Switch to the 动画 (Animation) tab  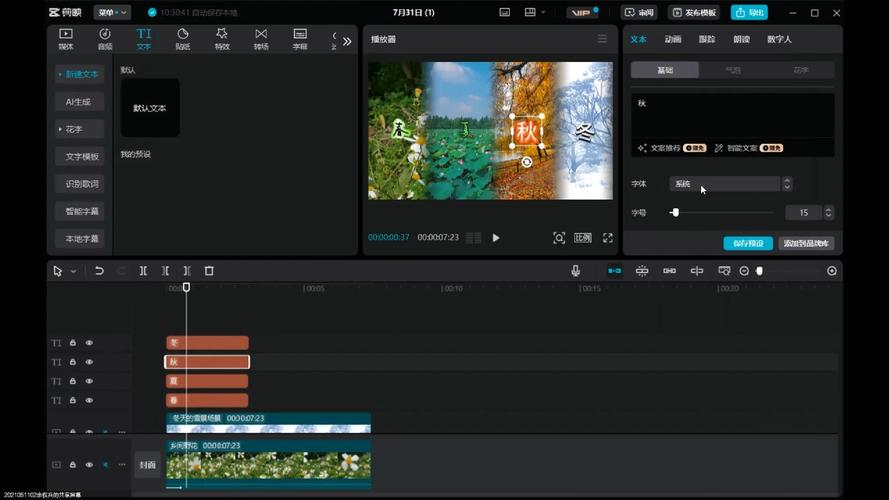coord(673,39)
